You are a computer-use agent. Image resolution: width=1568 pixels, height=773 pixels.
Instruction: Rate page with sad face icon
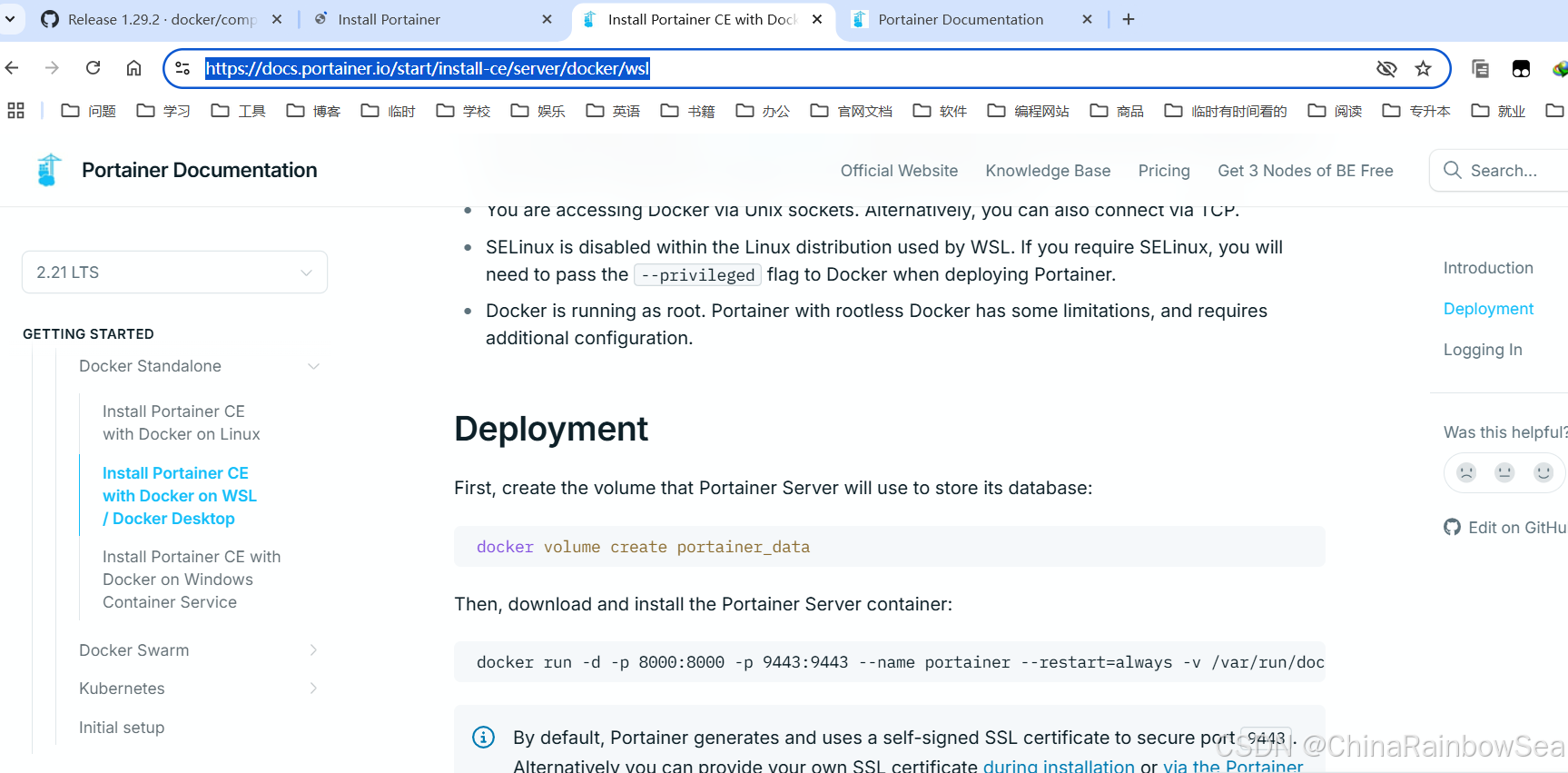point(1466,472)
